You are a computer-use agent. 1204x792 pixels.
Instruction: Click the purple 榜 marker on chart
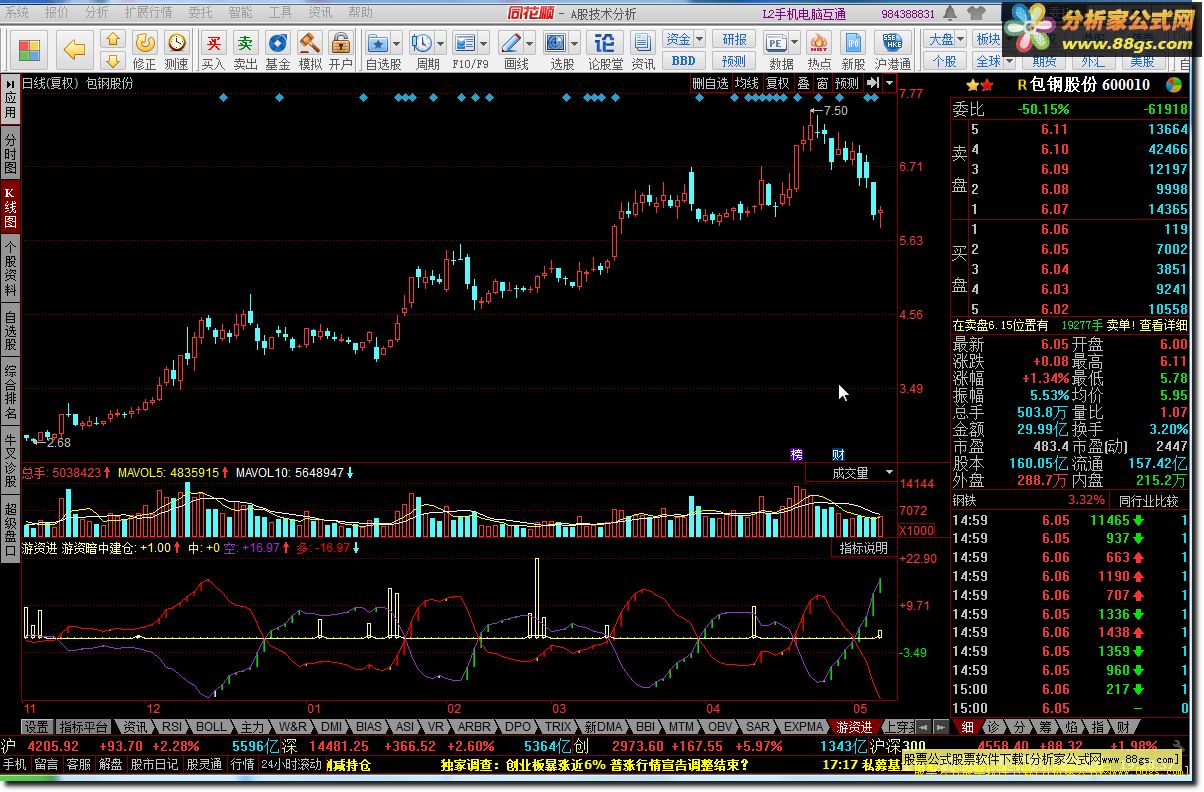(x=797, y=454)
